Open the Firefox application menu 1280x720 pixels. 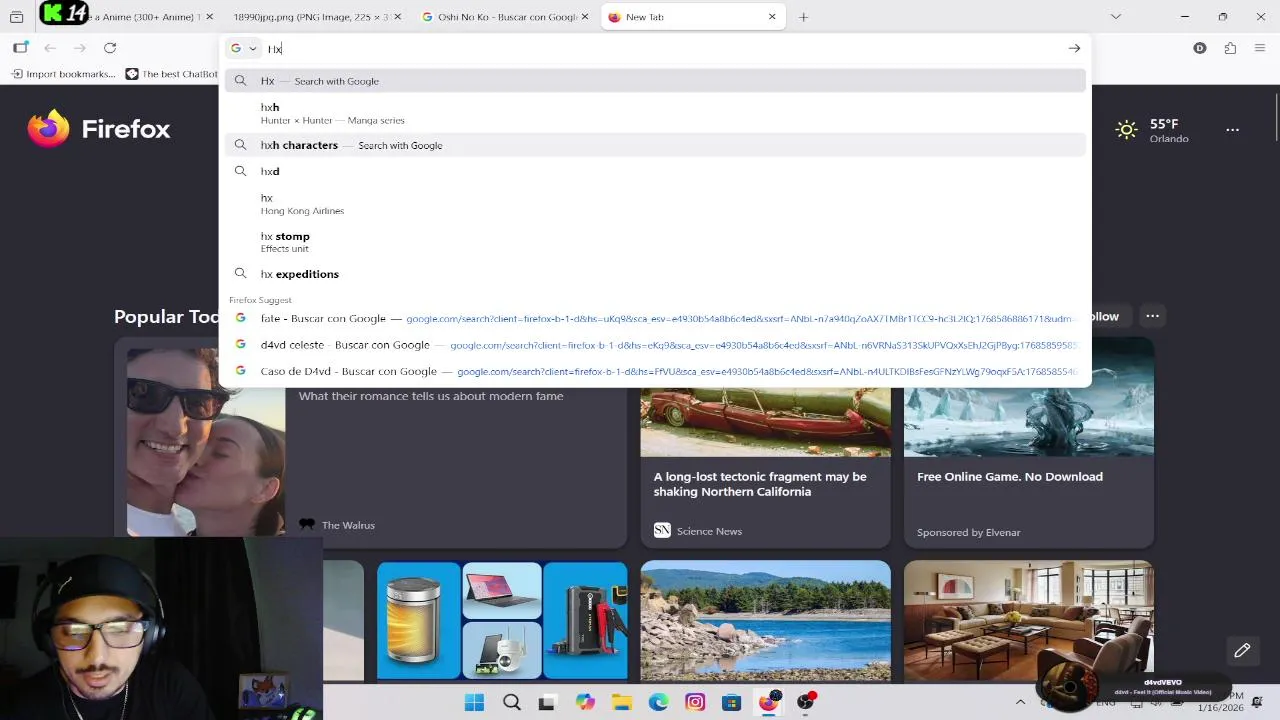tap(1260, 48)
